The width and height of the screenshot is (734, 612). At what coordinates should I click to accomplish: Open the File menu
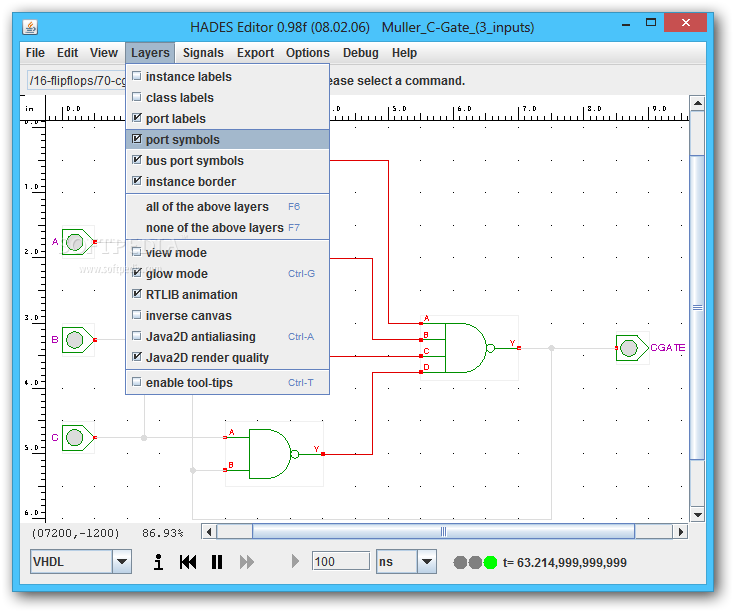[x=35, y=52]
